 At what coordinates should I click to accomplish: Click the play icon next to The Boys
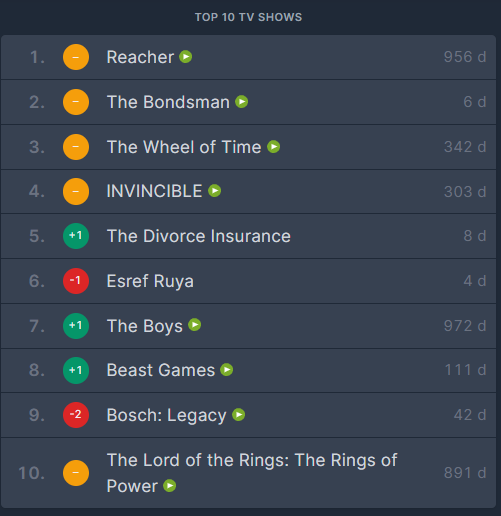point(195,325)
